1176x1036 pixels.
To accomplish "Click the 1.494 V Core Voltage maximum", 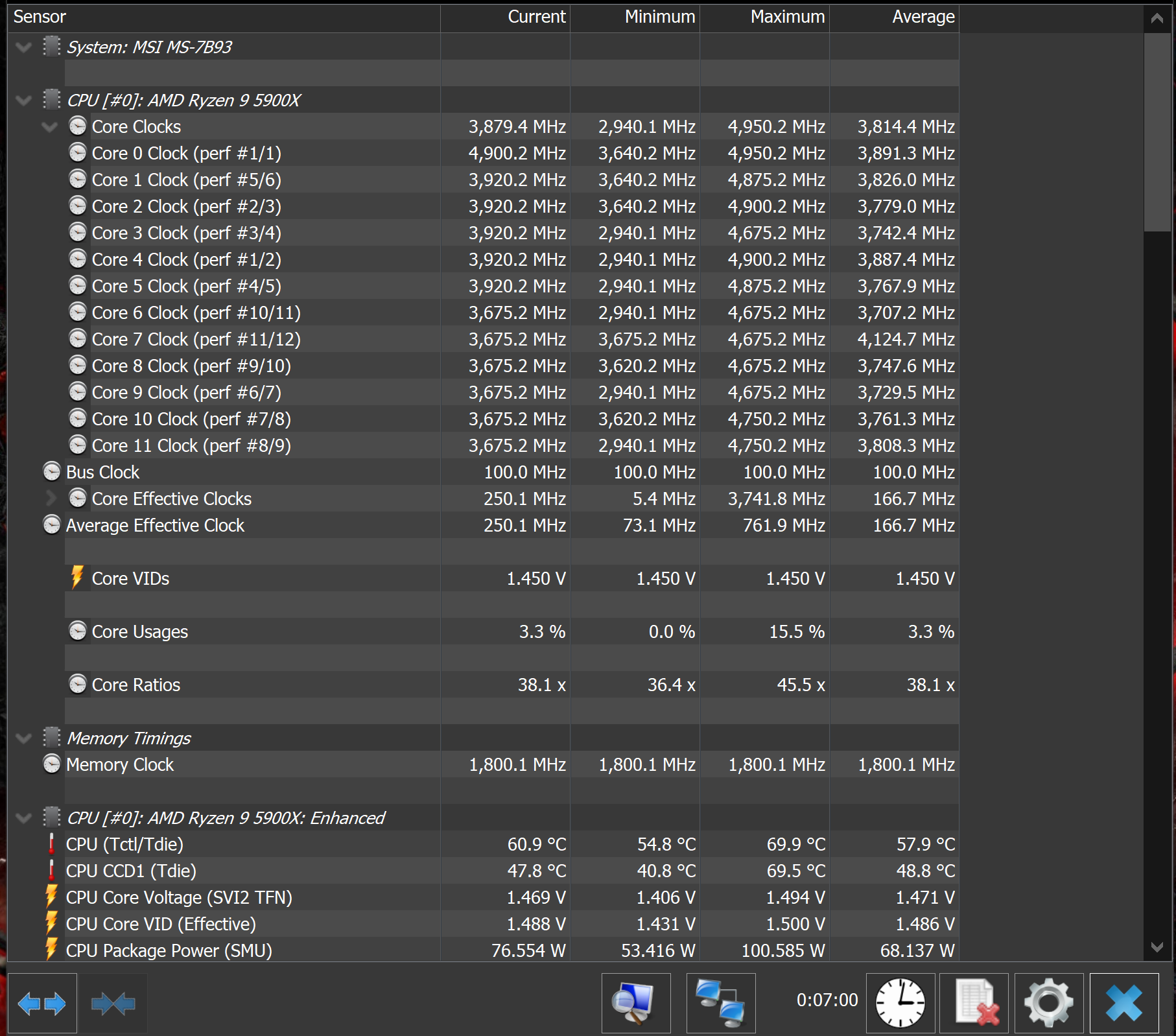I will pyautogui.click(x=795, y=898).
